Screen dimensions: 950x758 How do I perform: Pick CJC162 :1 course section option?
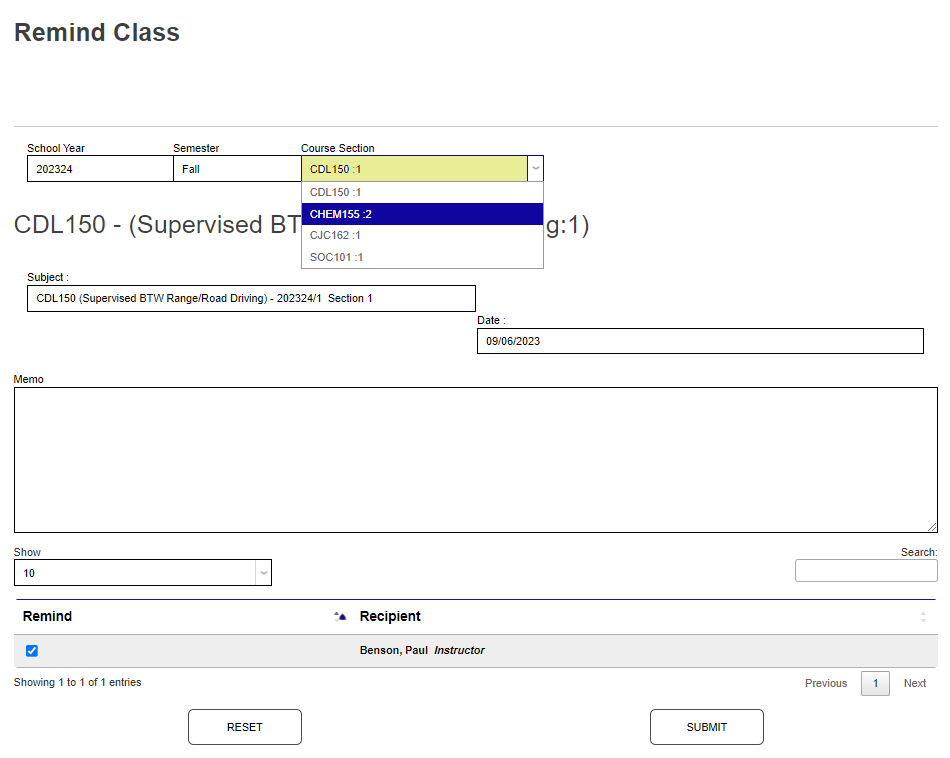tap(422, 235)
